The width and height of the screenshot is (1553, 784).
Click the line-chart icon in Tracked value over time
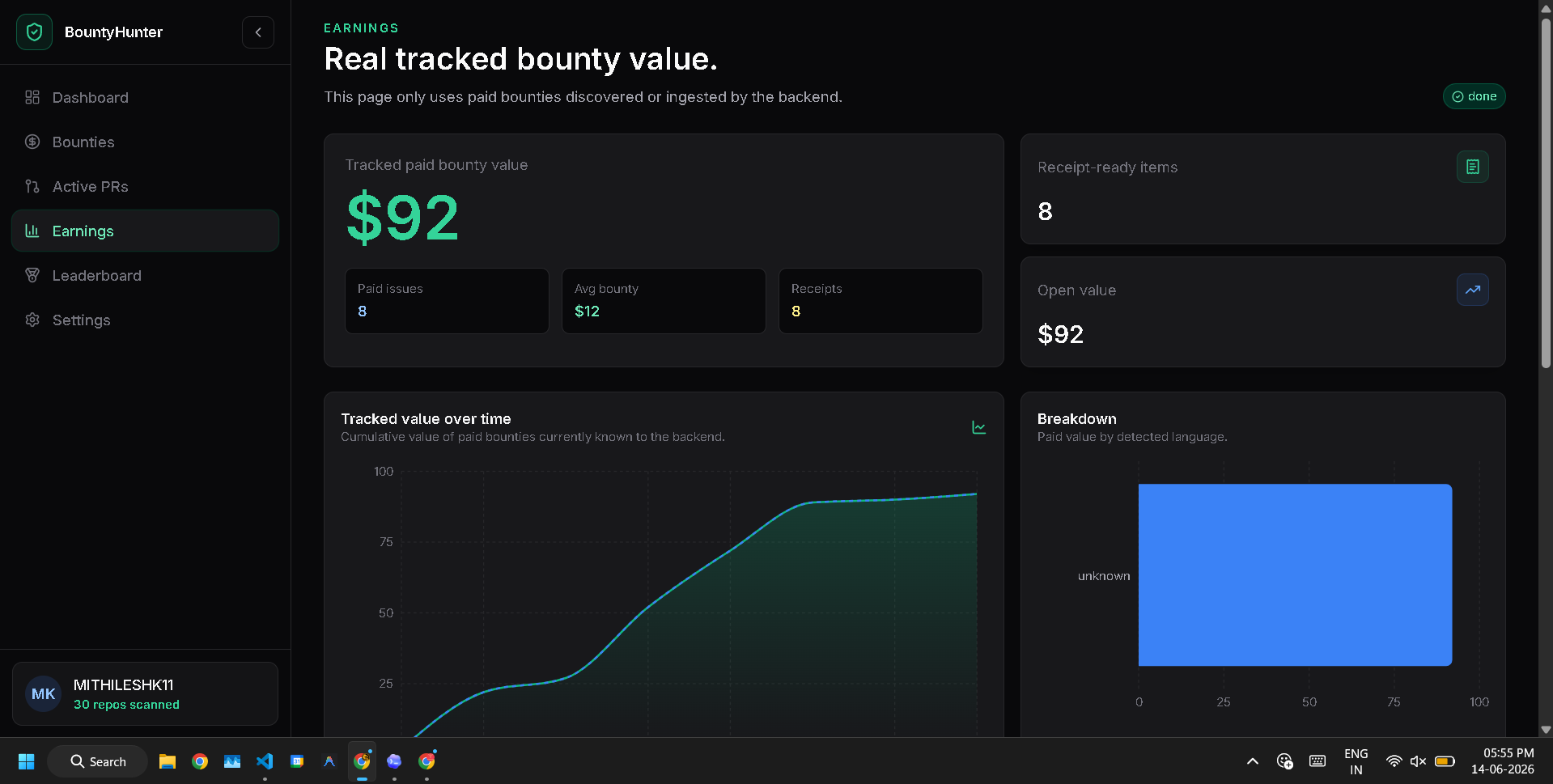[978, 427]
